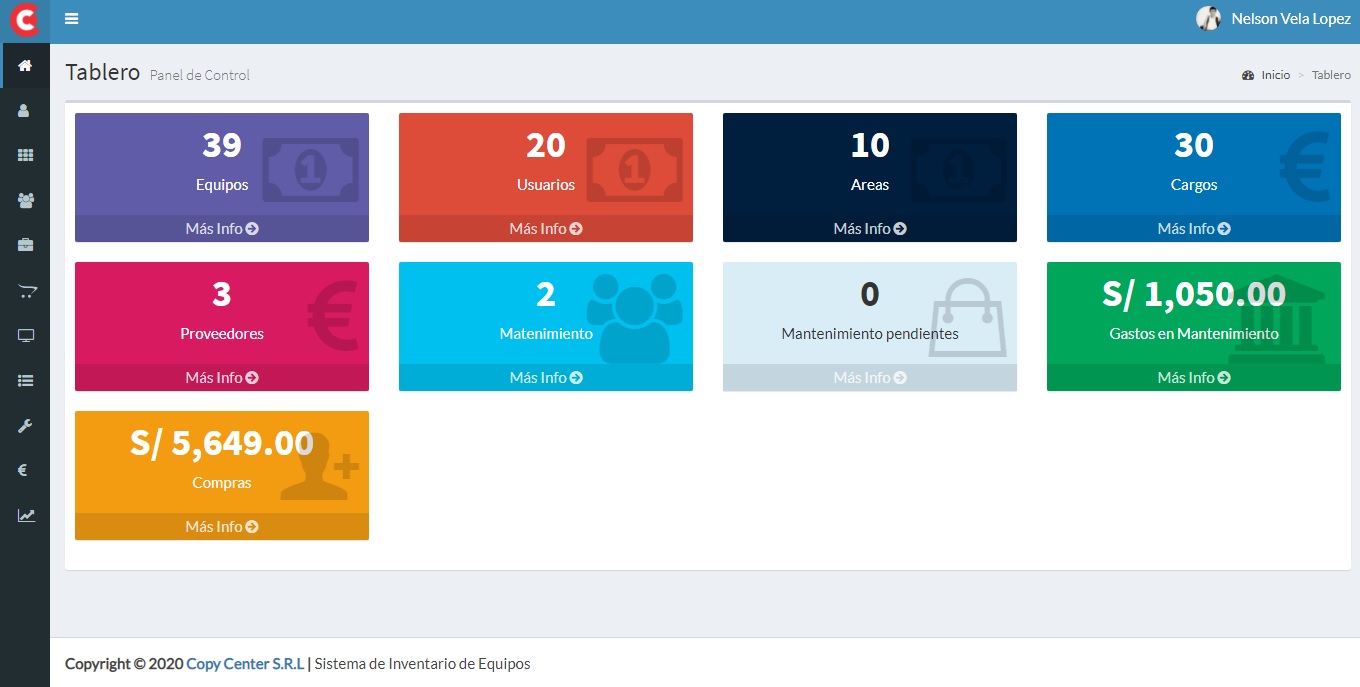This screenshot has height=687, width=1360.
Task: Open Más Info on Gastos en Mantenimiento
Action: (x=1193, y=377)
